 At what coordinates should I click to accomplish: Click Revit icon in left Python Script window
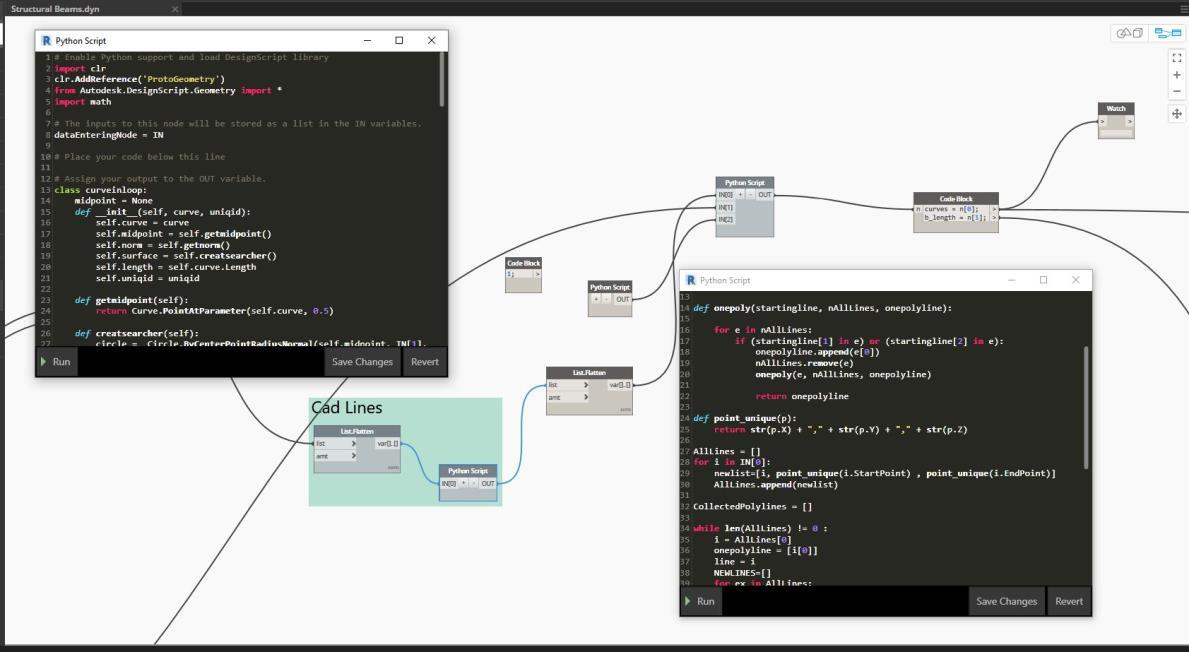click(46, 41)
